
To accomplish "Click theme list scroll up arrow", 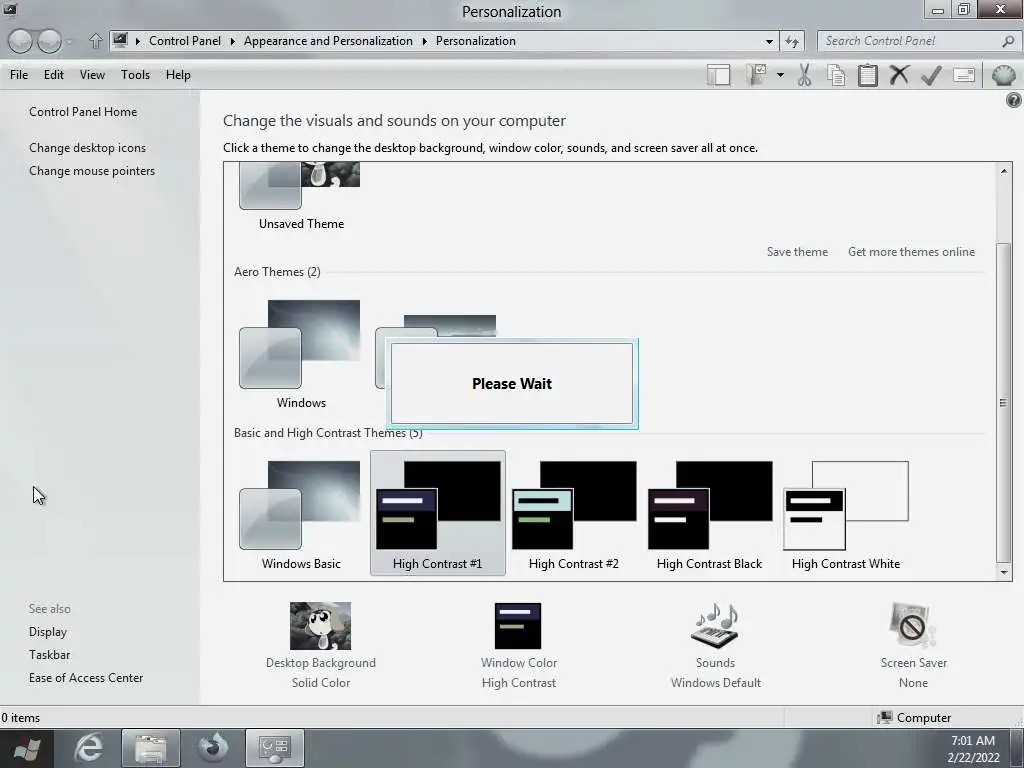I will [x=1004, y=171].
